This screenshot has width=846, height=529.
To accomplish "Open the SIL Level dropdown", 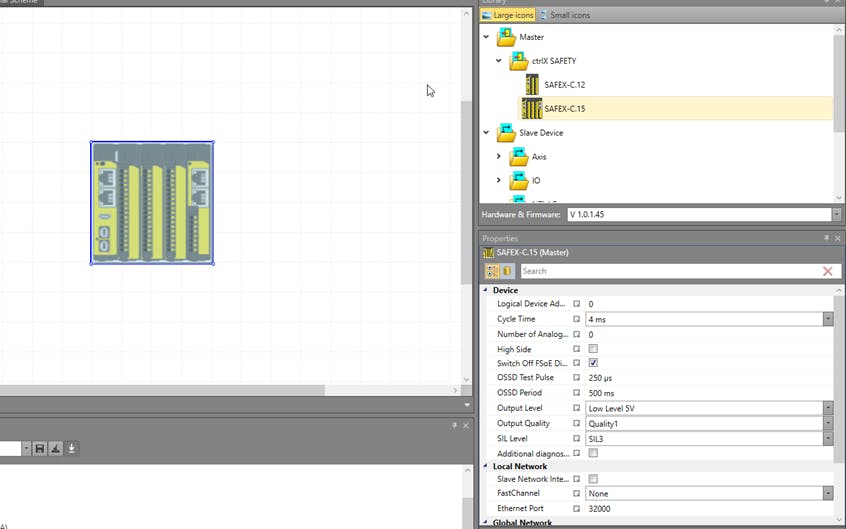I will (828, 439).
